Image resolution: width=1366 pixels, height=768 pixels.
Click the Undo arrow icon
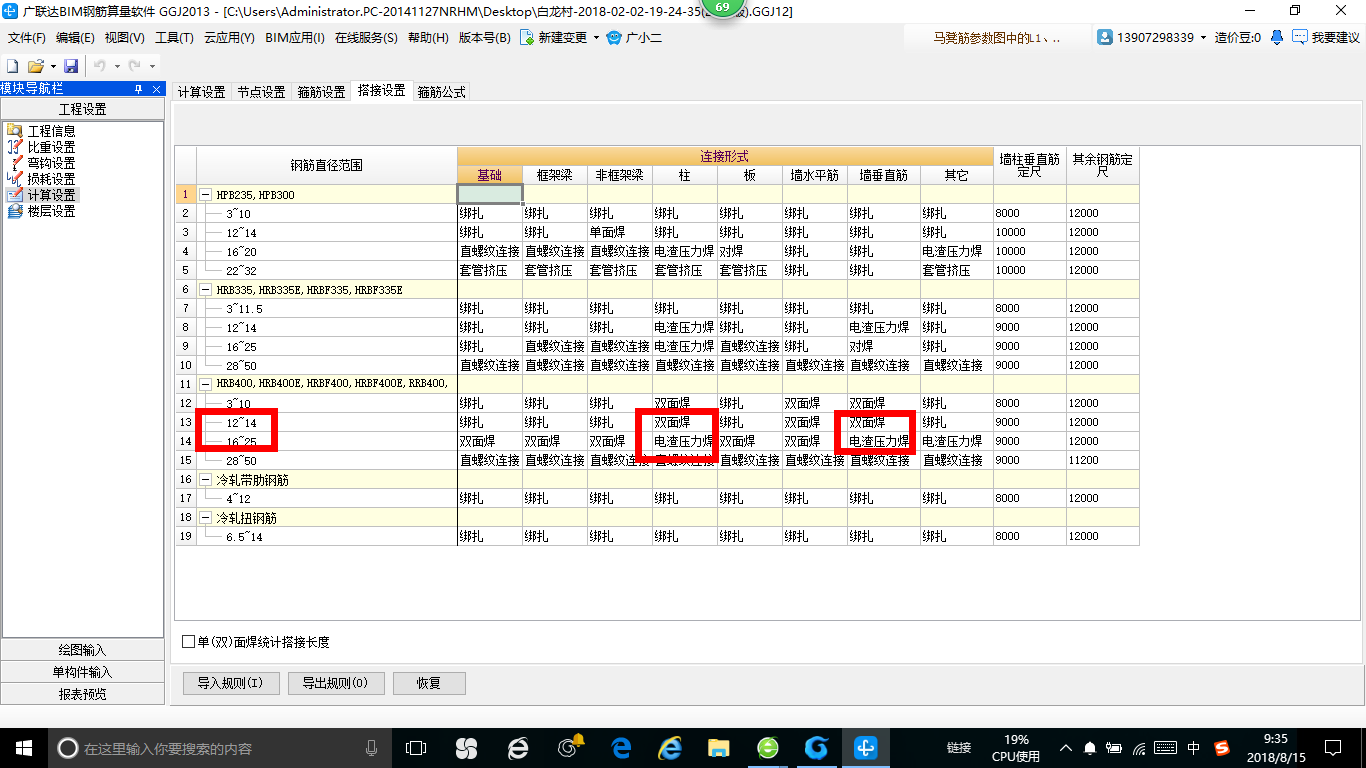[x=100, y=65]
